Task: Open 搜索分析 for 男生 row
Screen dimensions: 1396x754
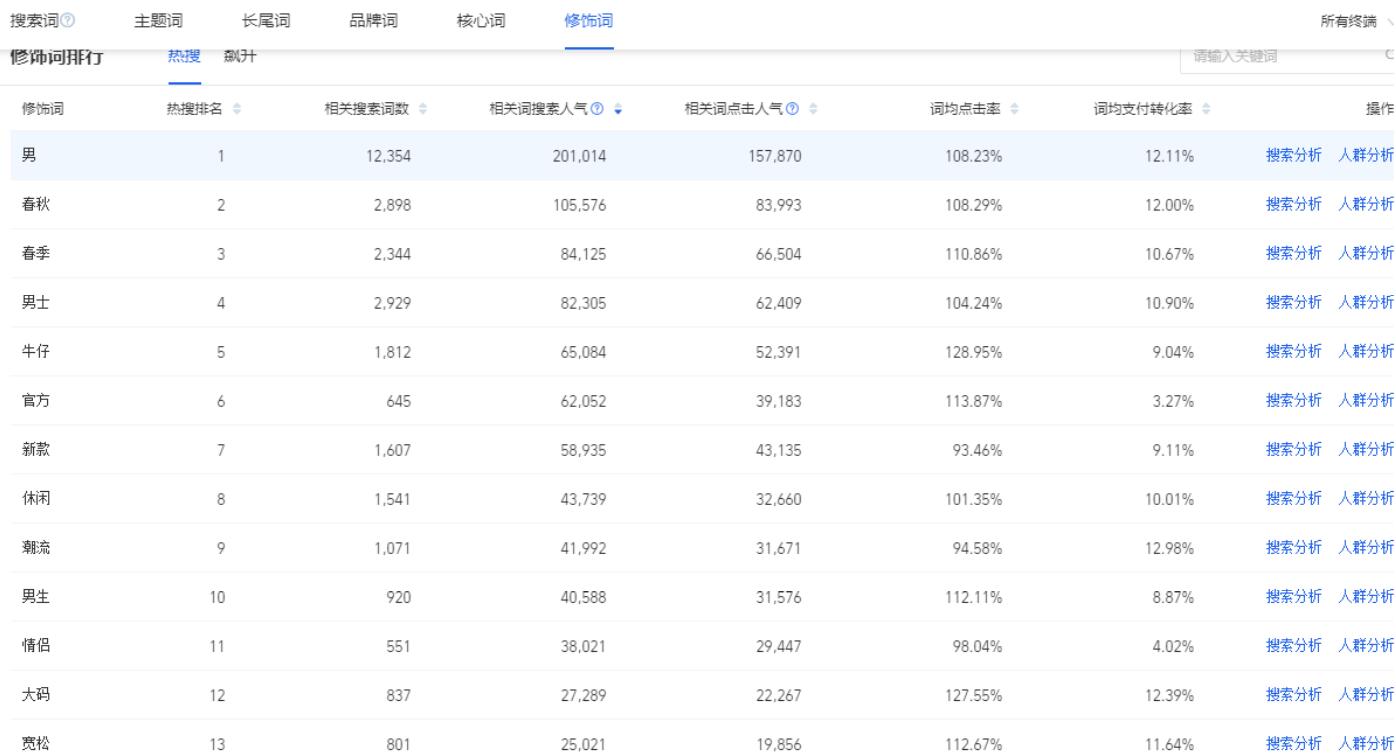Action: point(1294,596)
